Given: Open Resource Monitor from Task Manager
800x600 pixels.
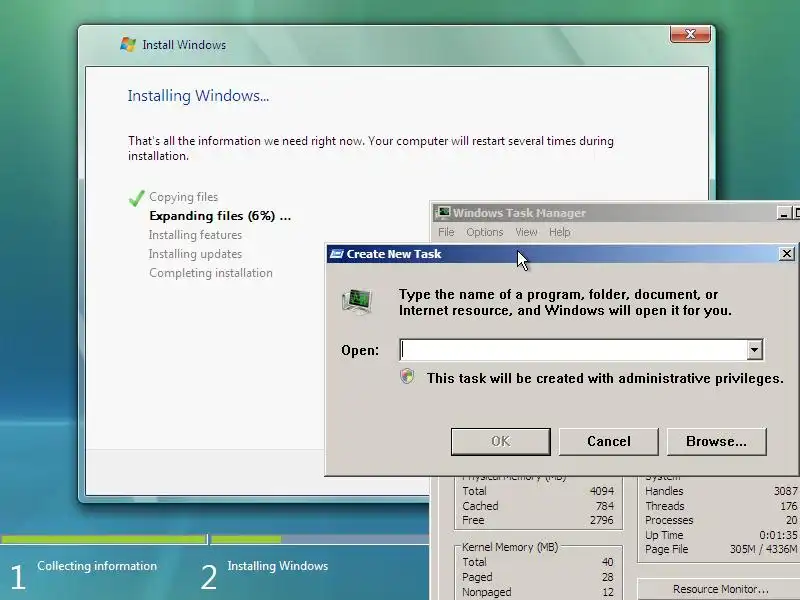Looking at the screenshot, I should (x=720, y=589).
